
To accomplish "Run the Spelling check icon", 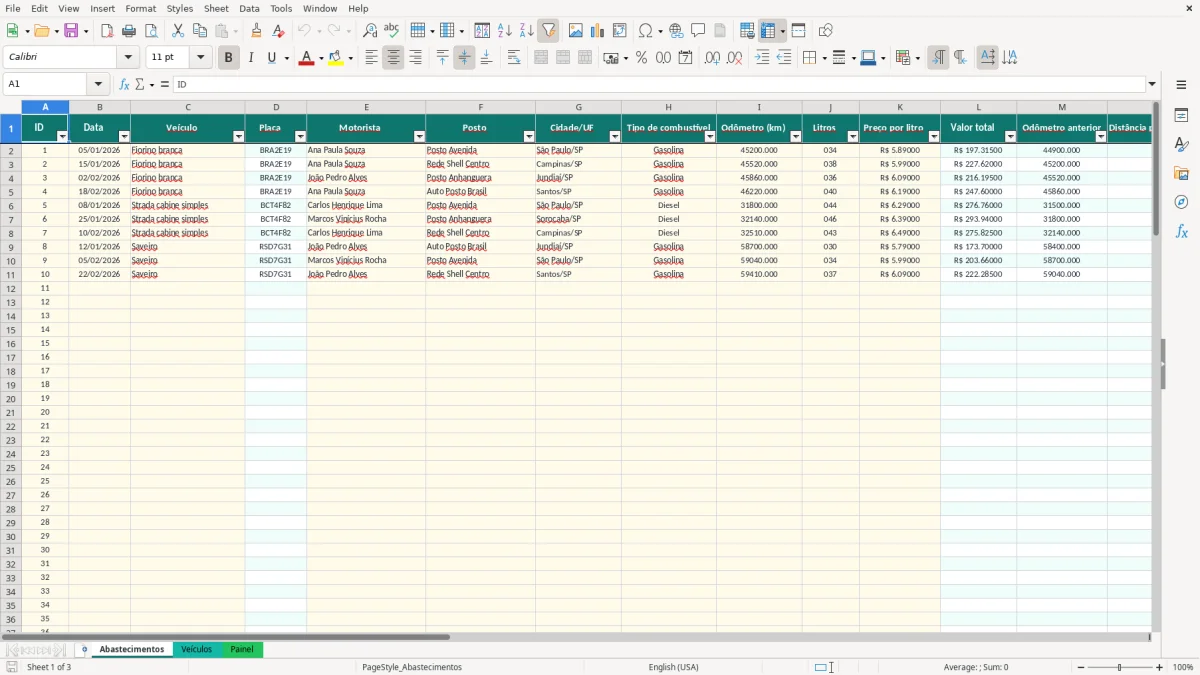I will 392,31.
